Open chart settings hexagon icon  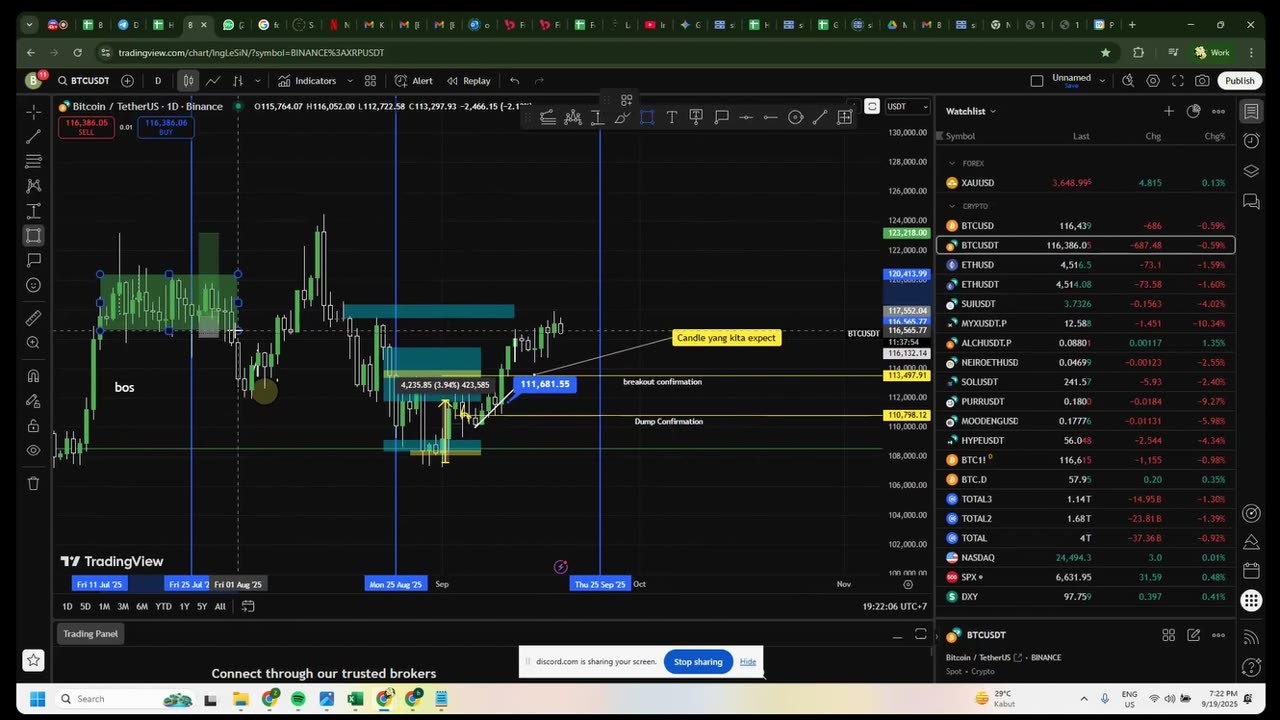click(1153, 81)
